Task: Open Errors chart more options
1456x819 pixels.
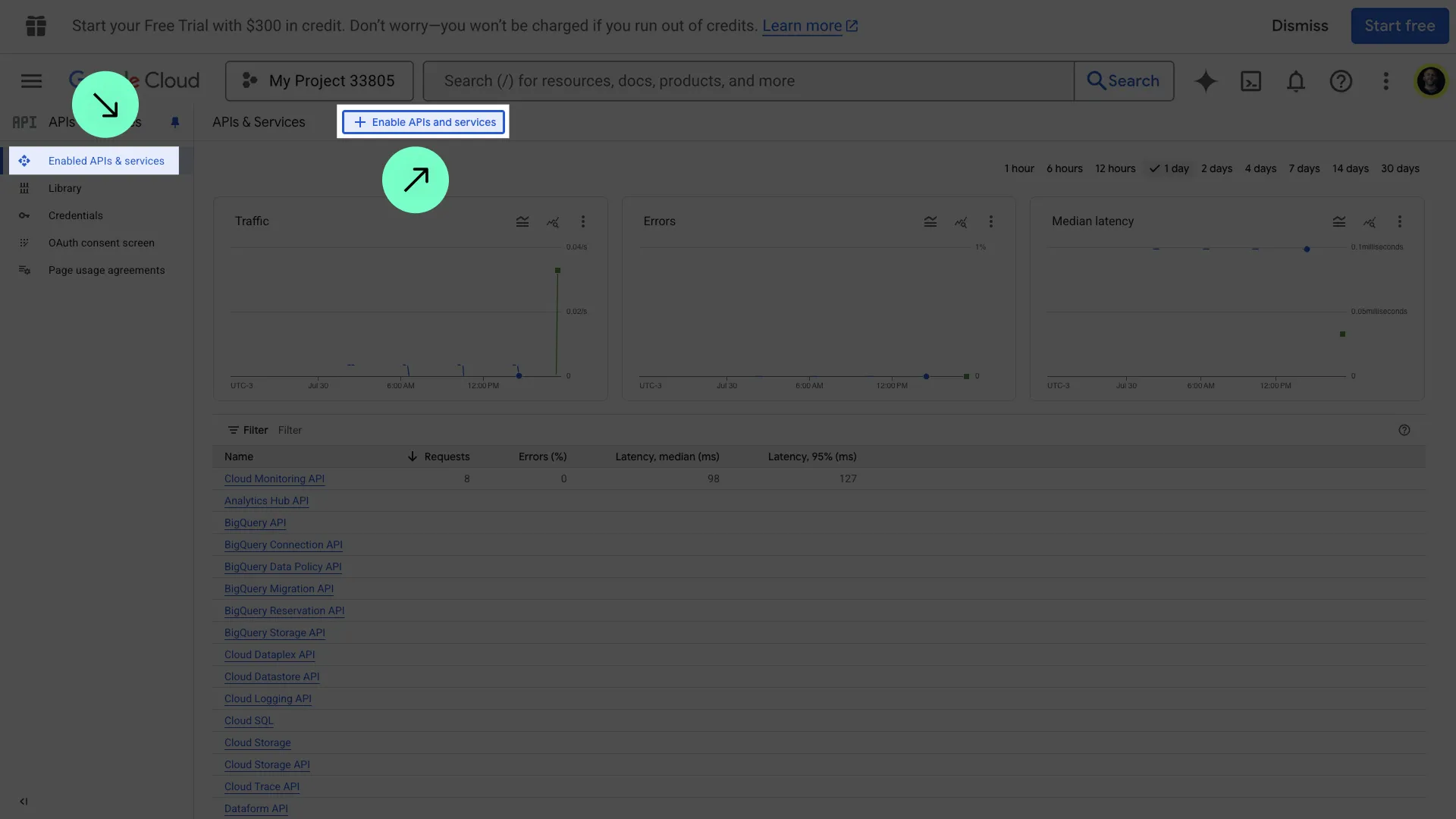Action: tap(990, 221)
